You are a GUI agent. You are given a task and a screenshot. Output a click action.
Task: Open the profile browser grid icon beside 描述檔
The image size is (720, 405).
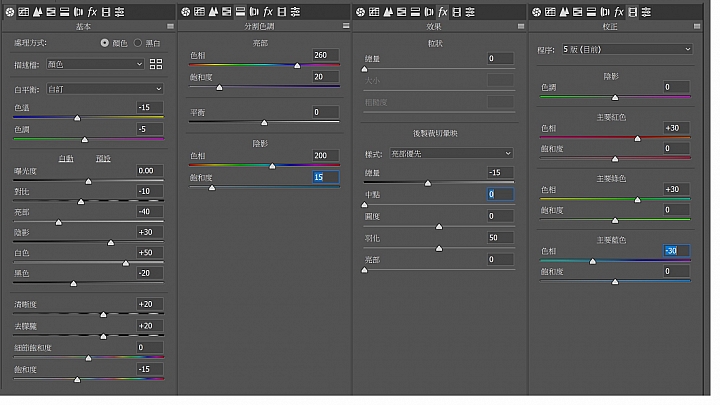tap(156, 64)
